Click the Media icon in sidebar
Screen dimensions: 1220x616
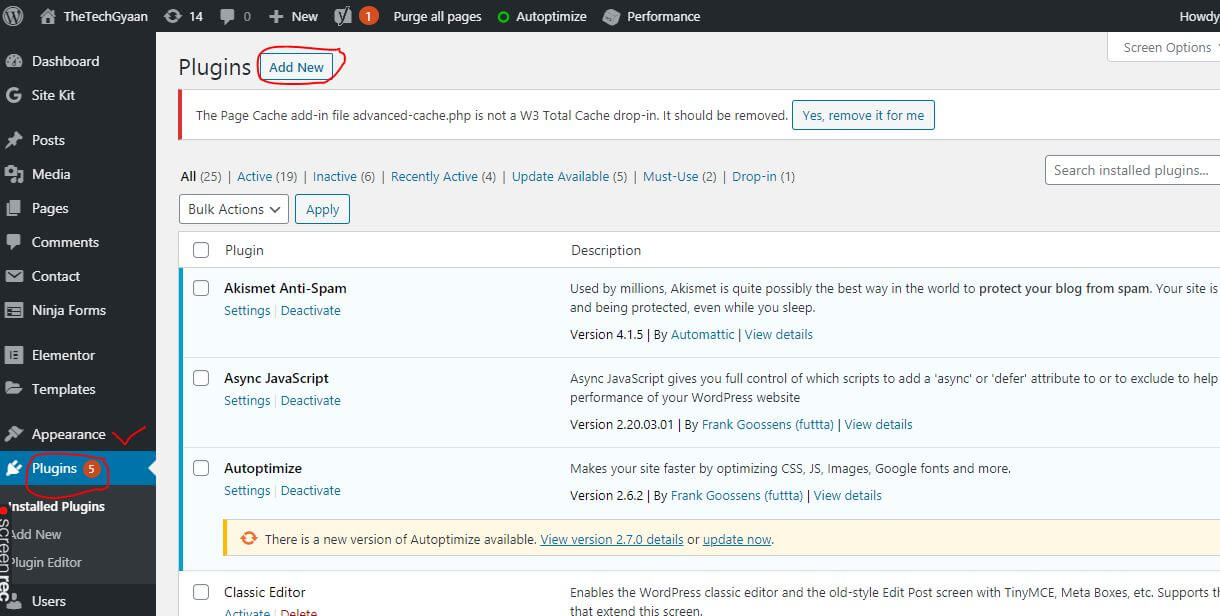point(14,174)
